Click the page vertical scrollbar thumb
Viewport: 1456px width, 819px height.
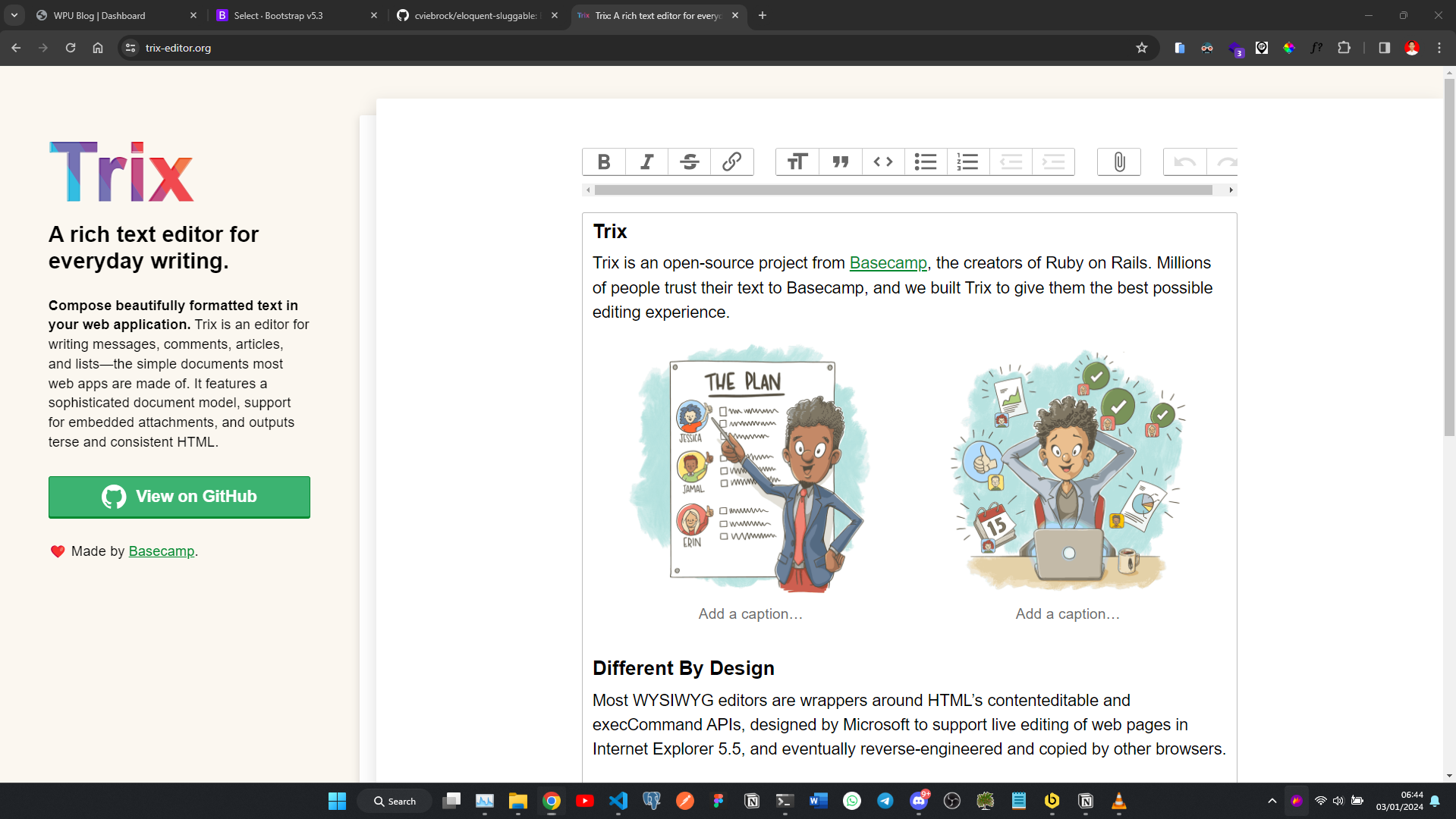(x=1449, y=256)
